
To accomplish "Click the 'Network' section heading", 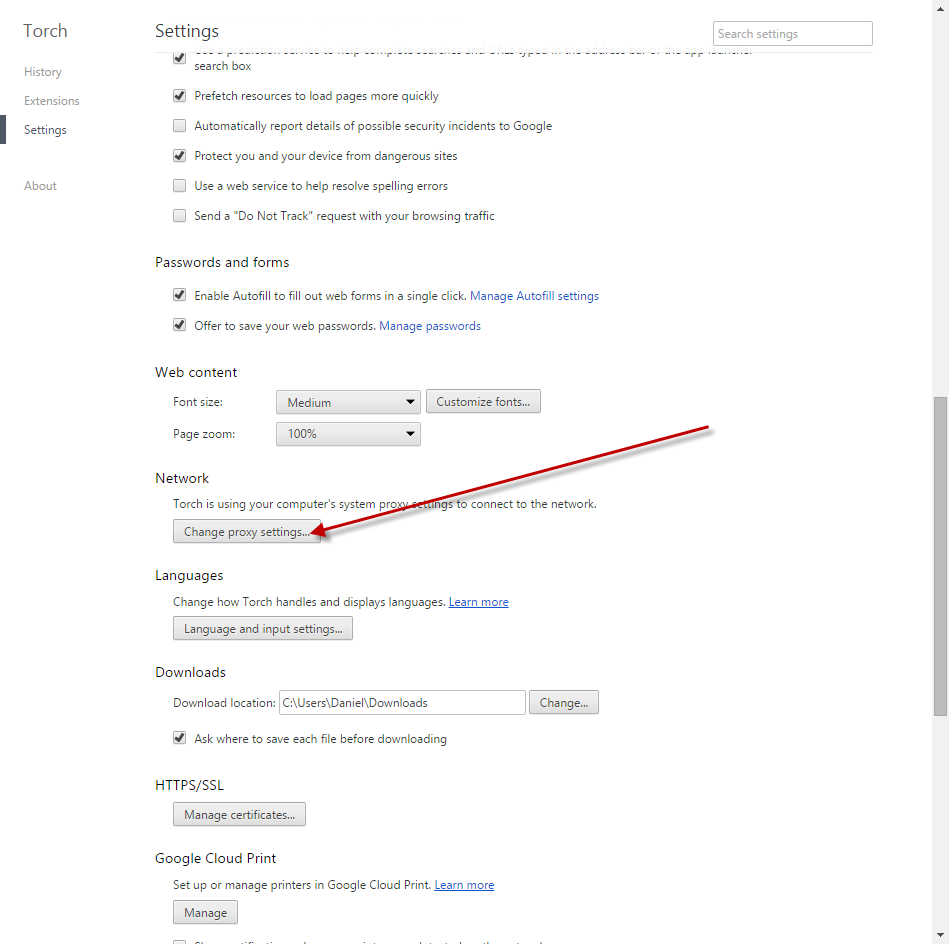I will [182, 478].
